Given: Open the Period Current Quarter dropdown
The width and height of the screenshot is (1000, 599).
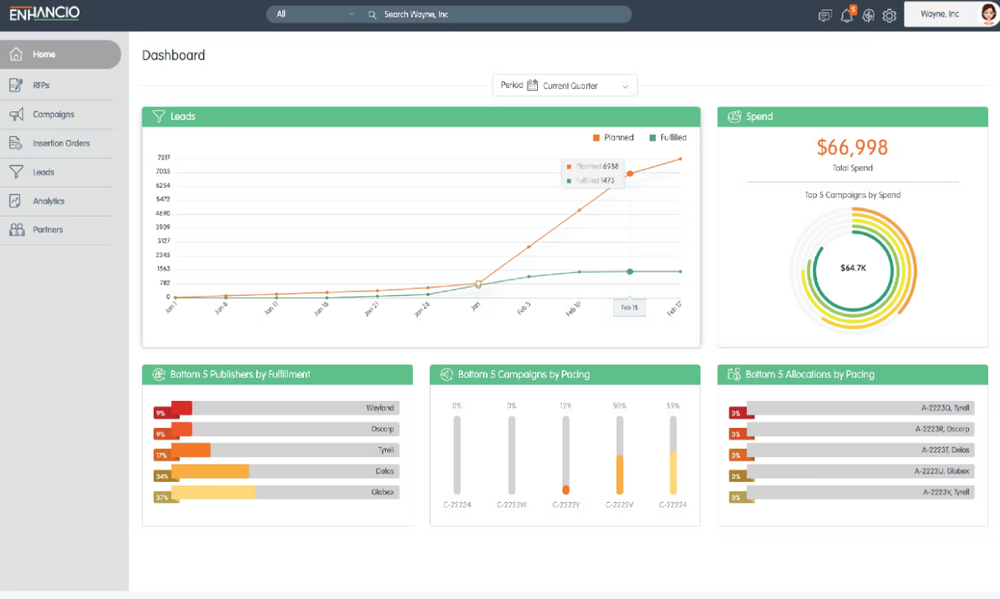Looking at the screenshot, I should 565,85.
